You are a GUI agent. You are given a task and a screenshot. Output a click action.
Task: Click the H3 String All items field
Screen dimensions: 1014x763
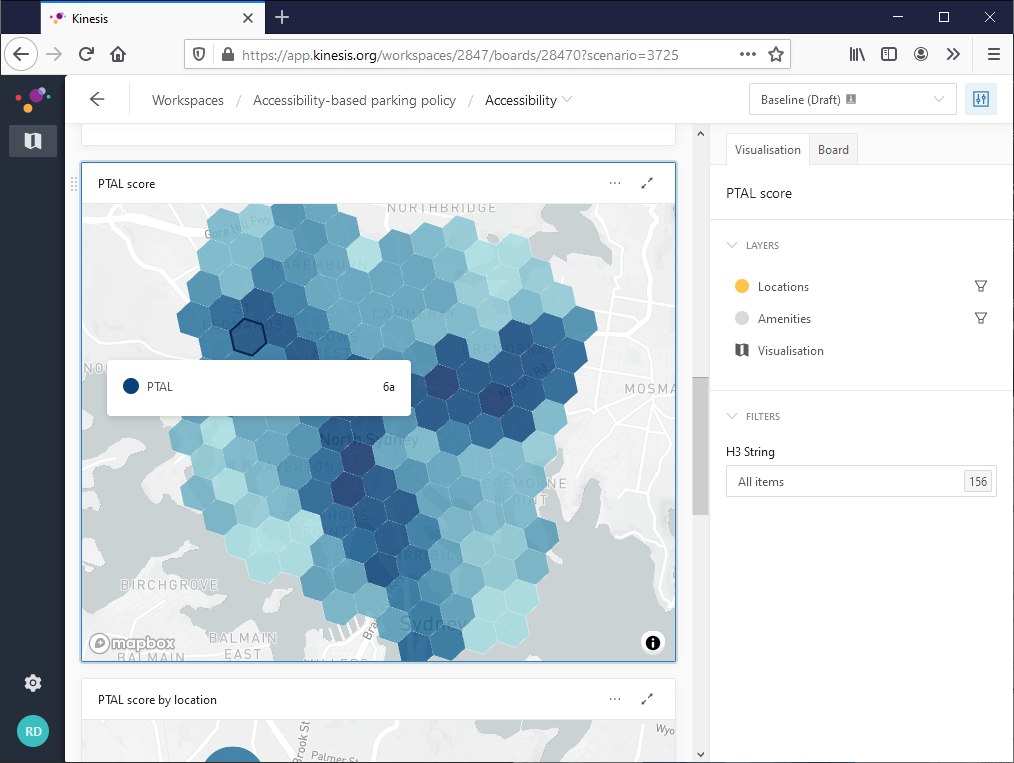tap(845, 482)
